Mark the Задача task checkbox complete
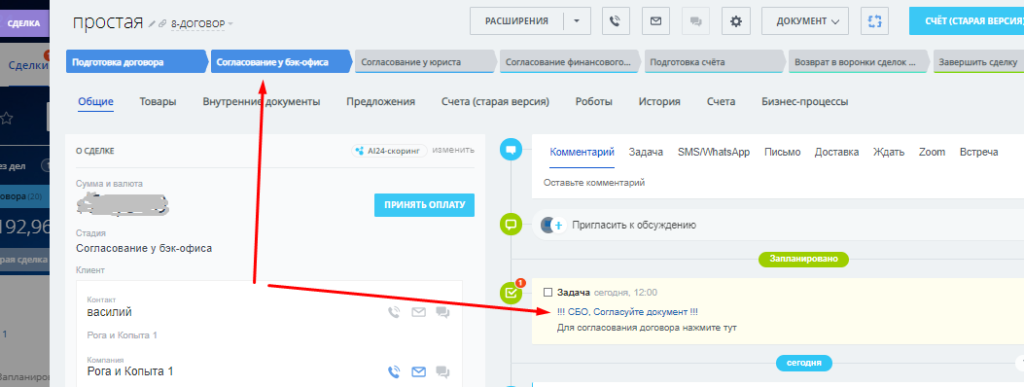This screenshot has height=387, width=1024. pos(548,292)
